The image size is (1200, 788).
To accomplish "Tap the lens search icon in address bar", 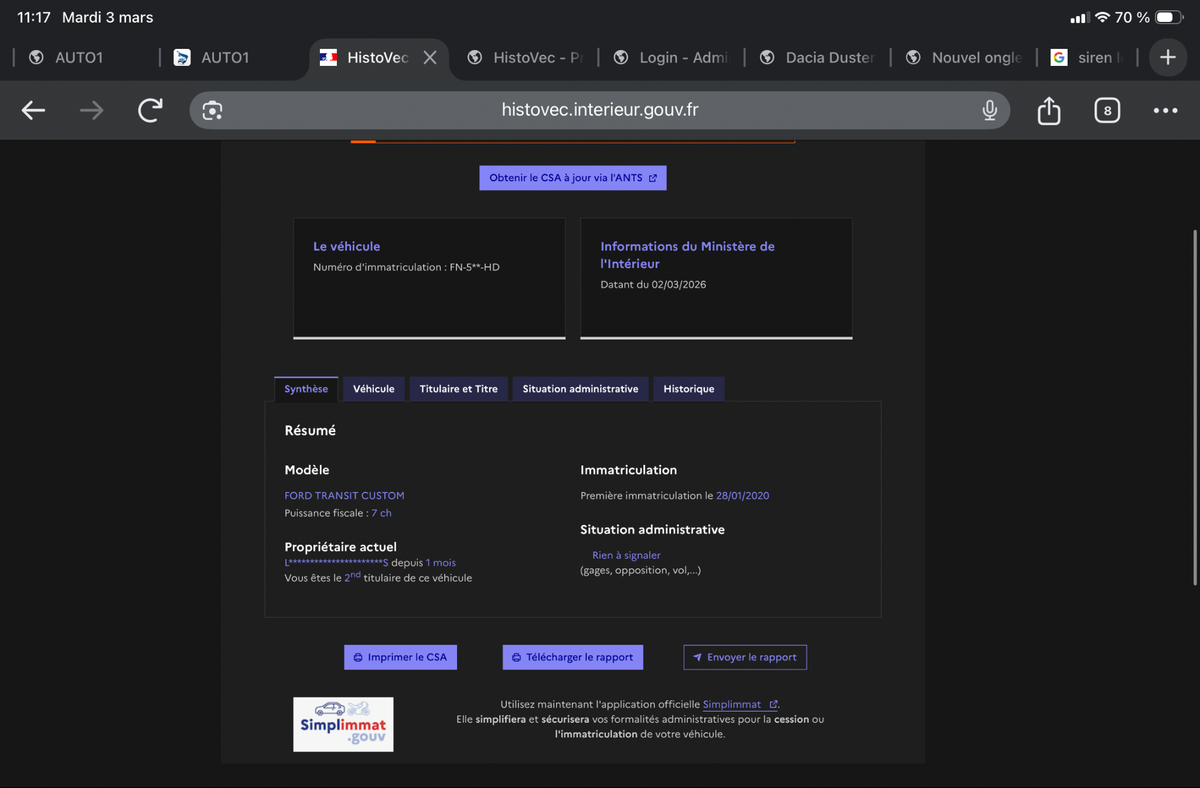I will (x=212, y=110).
